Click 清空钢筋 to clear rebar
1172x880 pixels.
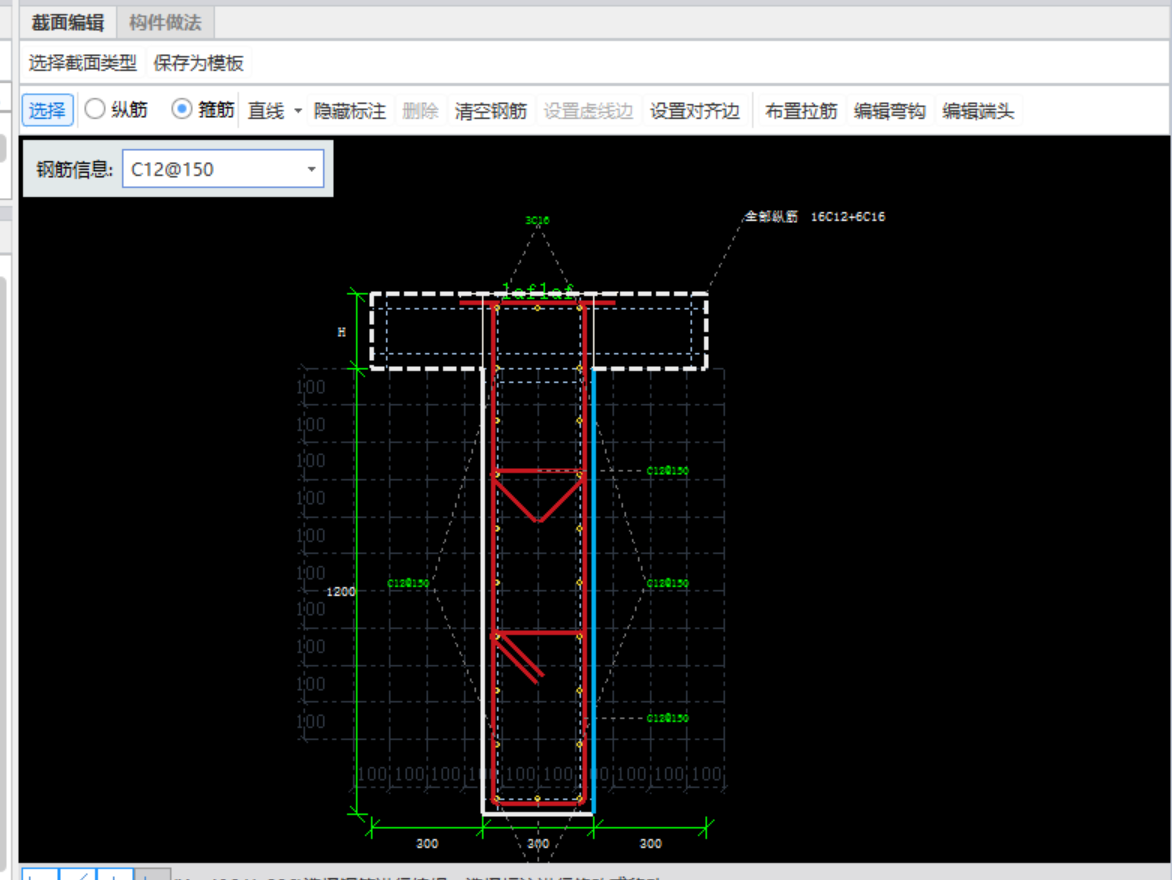[490, 111]
